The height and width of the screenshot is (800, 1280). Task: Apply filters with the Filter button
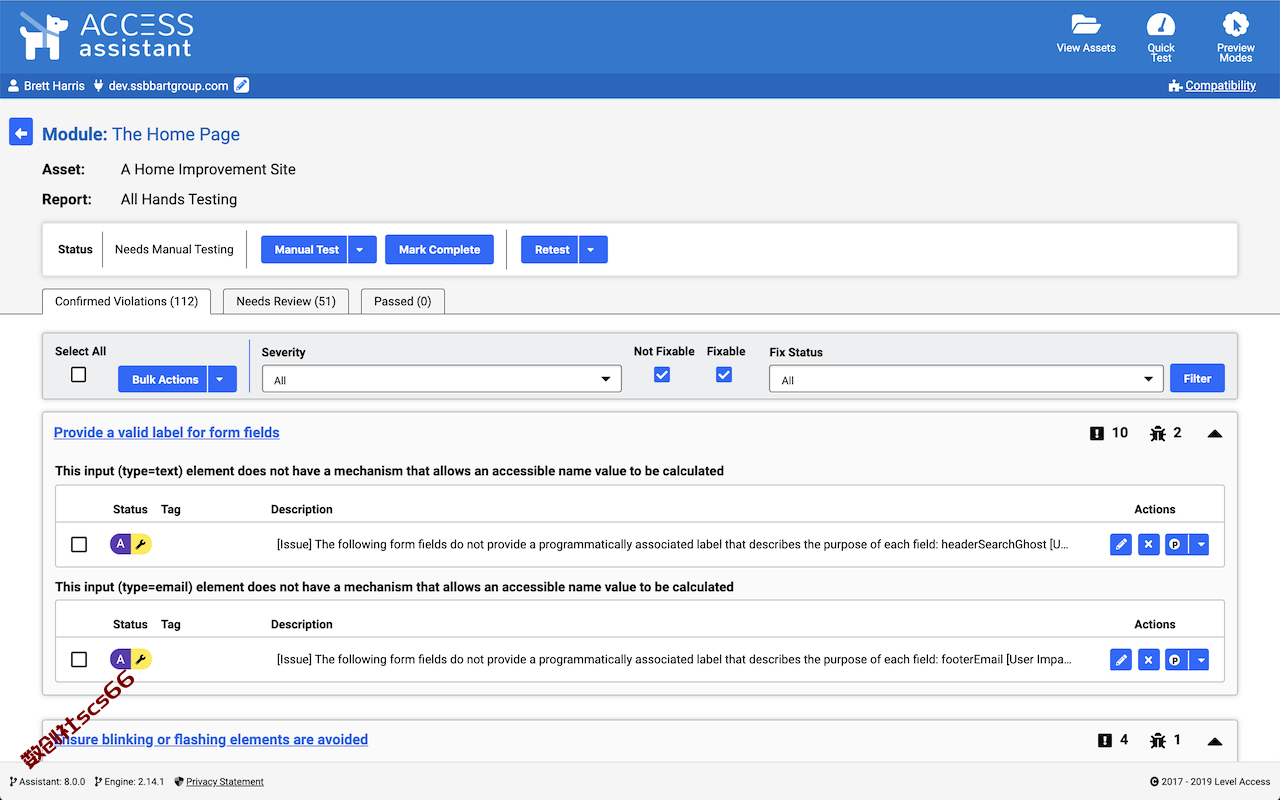tap(1197, 379)
